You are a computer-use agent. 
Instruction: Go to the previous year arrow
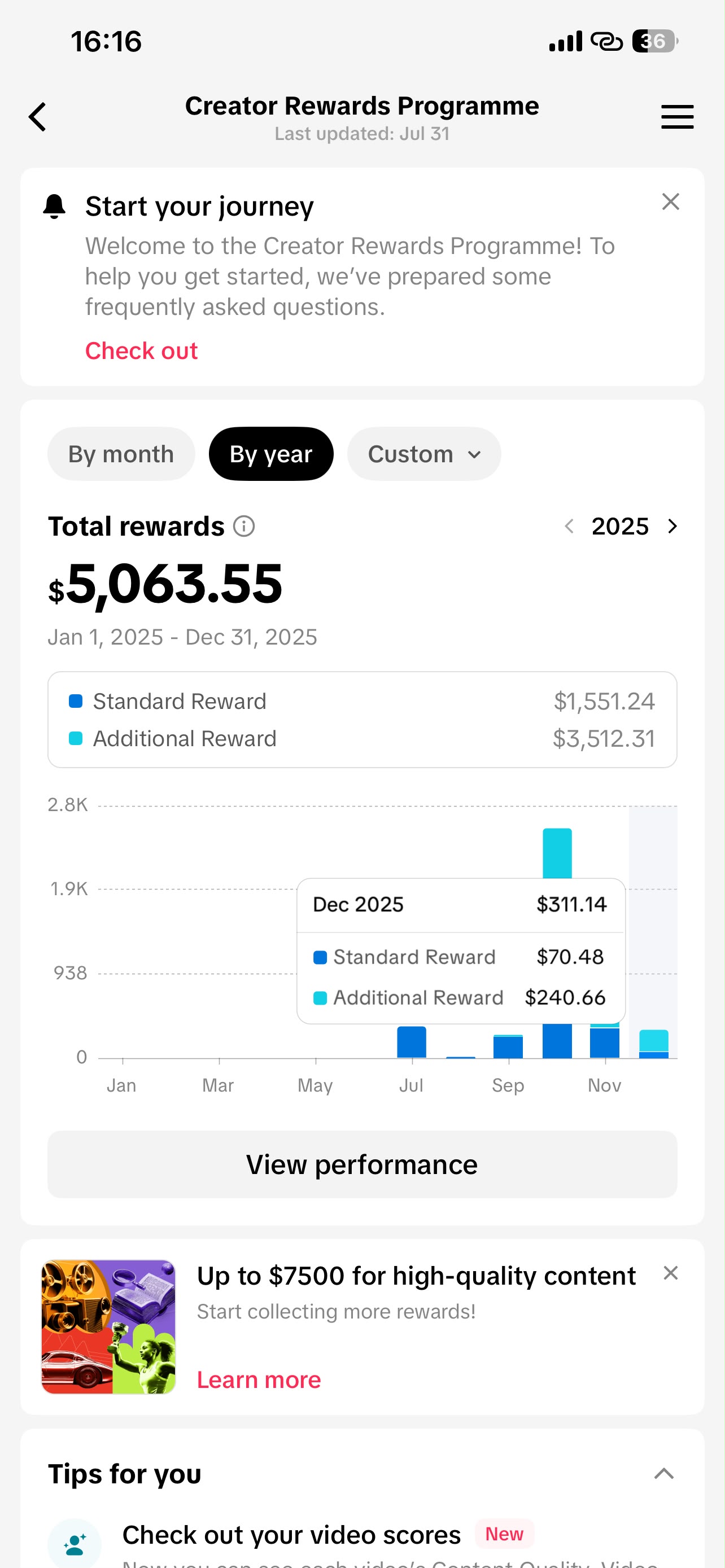569,526
